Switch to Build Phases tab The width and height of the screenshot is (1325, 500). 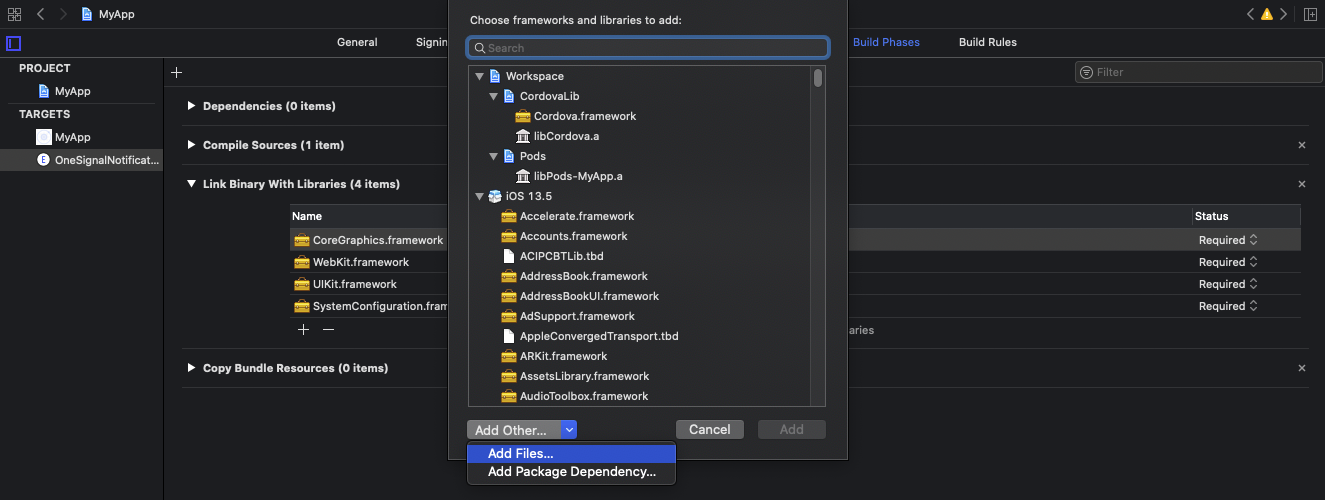[886, 42]
